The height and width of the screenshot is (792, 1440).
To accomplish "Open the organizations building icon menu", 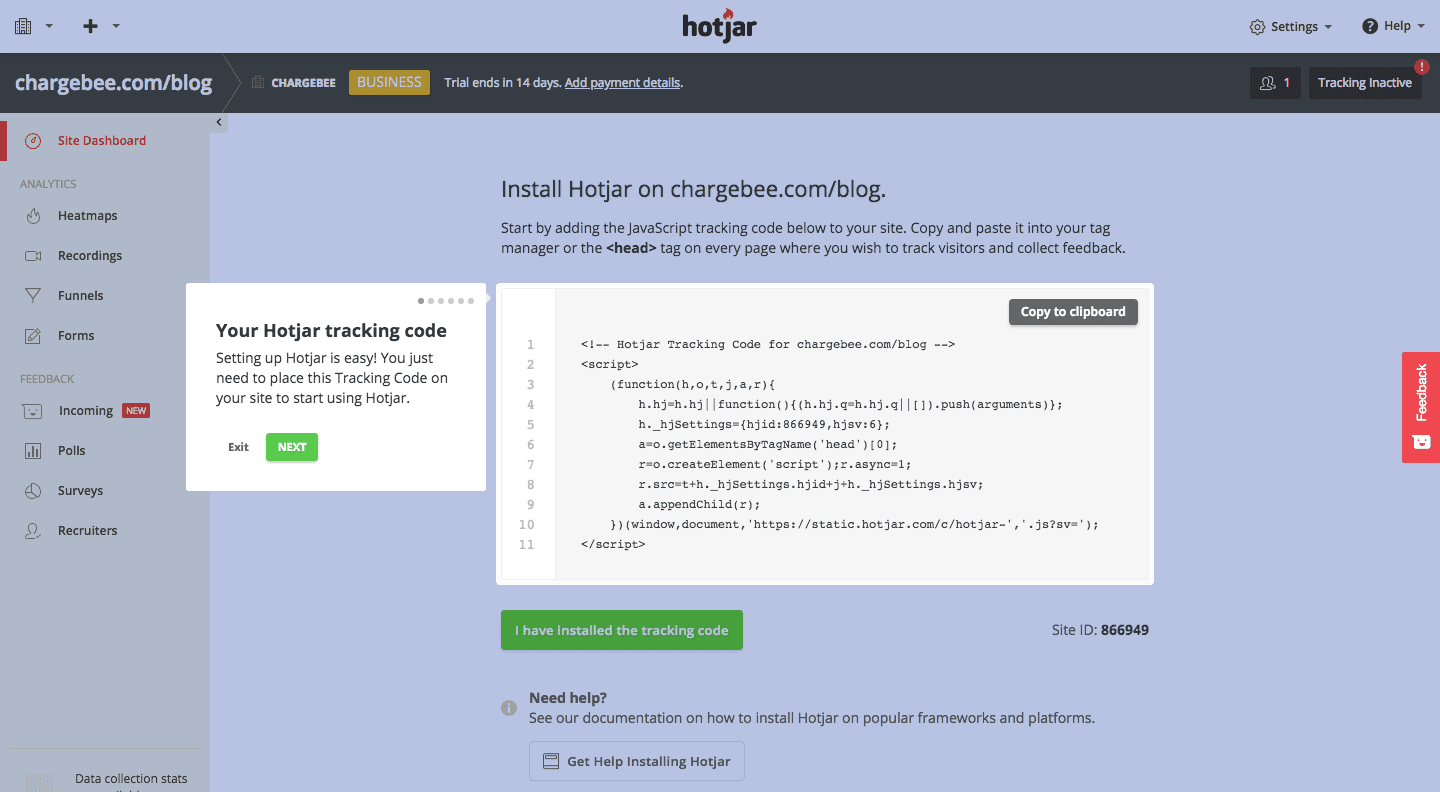I will (23, 26).
